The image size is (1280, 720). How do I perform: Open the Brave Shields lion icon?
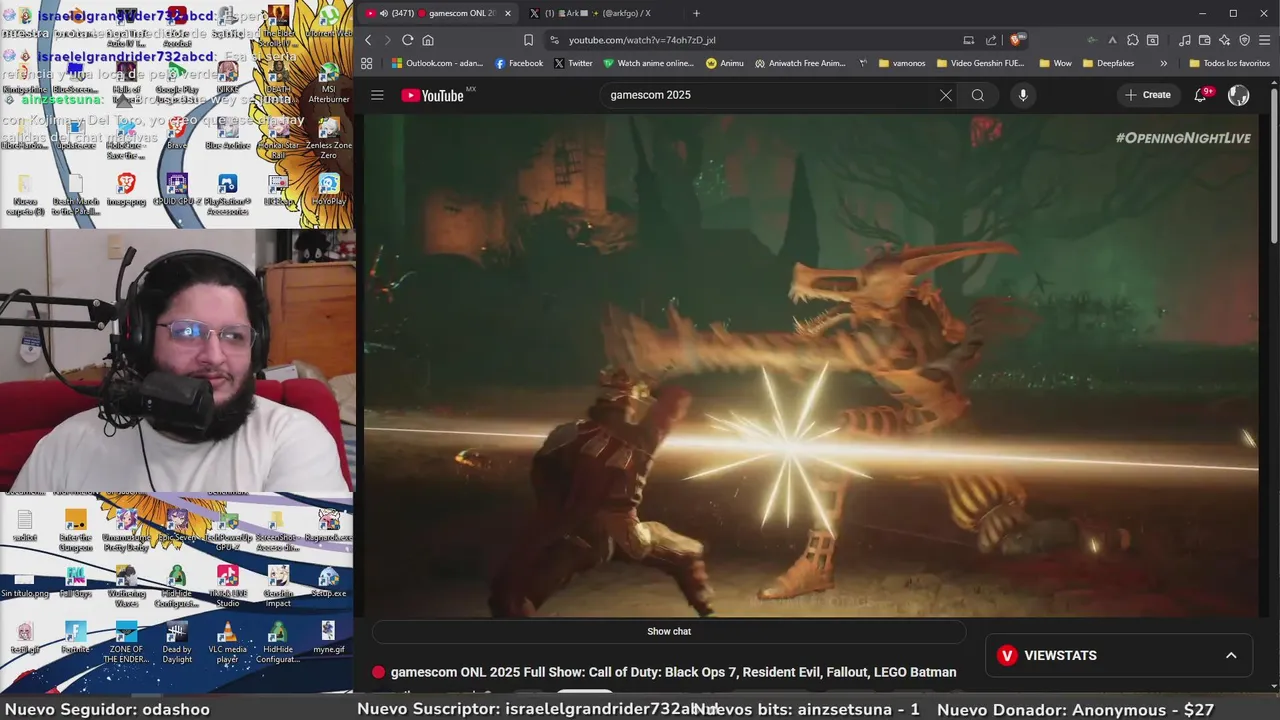coord(1017,40)
